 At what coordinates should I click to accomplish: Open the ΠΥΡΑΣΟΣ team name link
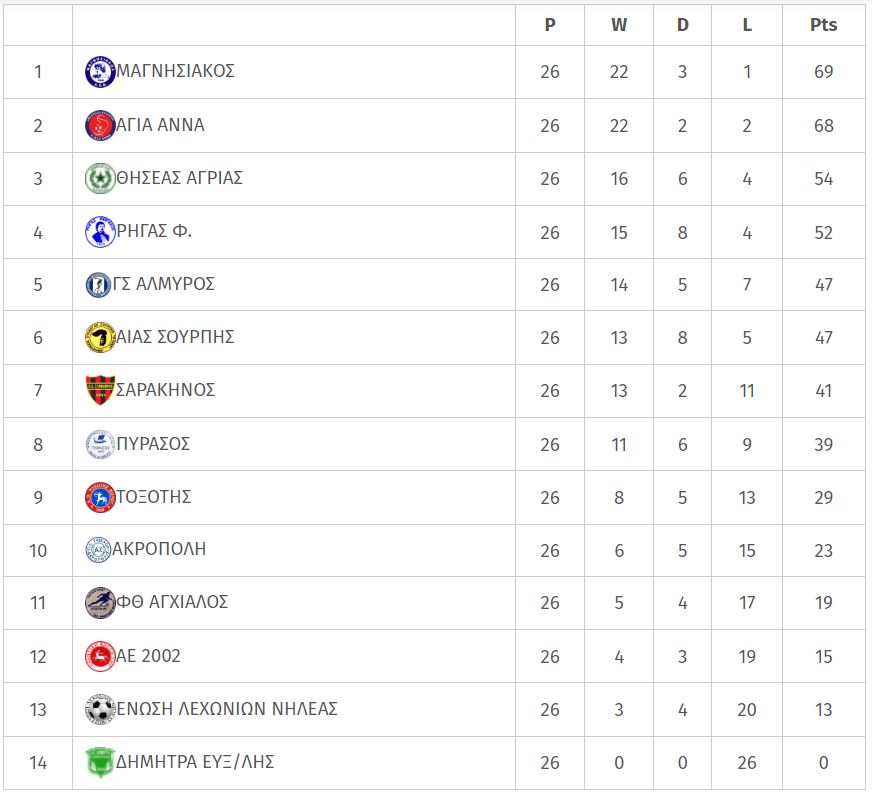click(153, 444)
